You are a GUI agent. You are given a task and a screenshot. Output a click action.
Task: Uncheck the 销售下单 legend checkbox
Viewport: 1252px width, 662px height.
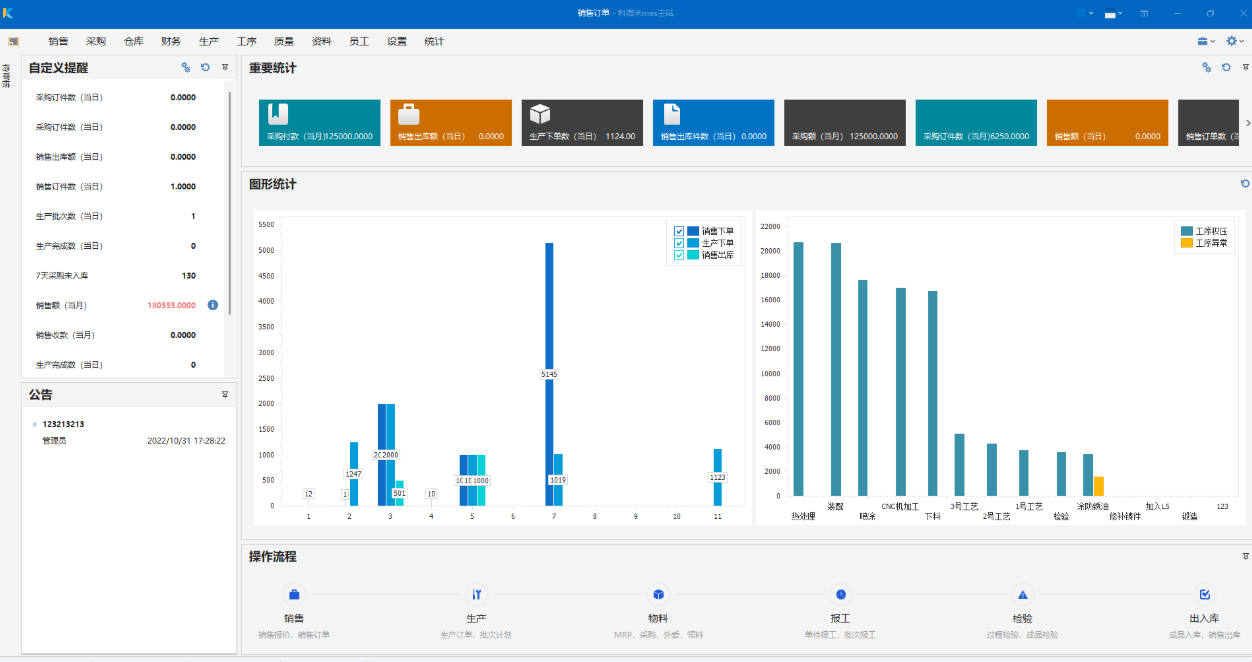click(679, 231)
